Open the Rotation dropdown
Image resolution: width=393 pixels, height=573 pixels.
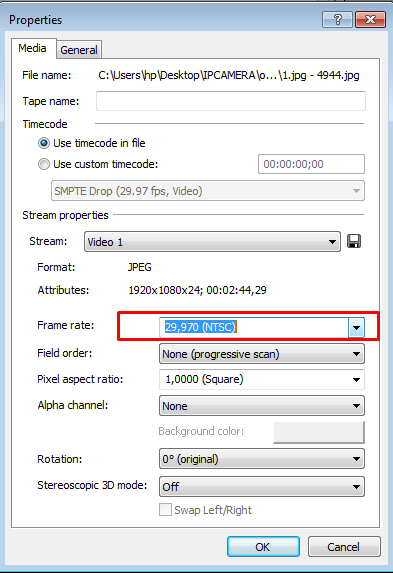pyautogui.click(x=262, y=459)
